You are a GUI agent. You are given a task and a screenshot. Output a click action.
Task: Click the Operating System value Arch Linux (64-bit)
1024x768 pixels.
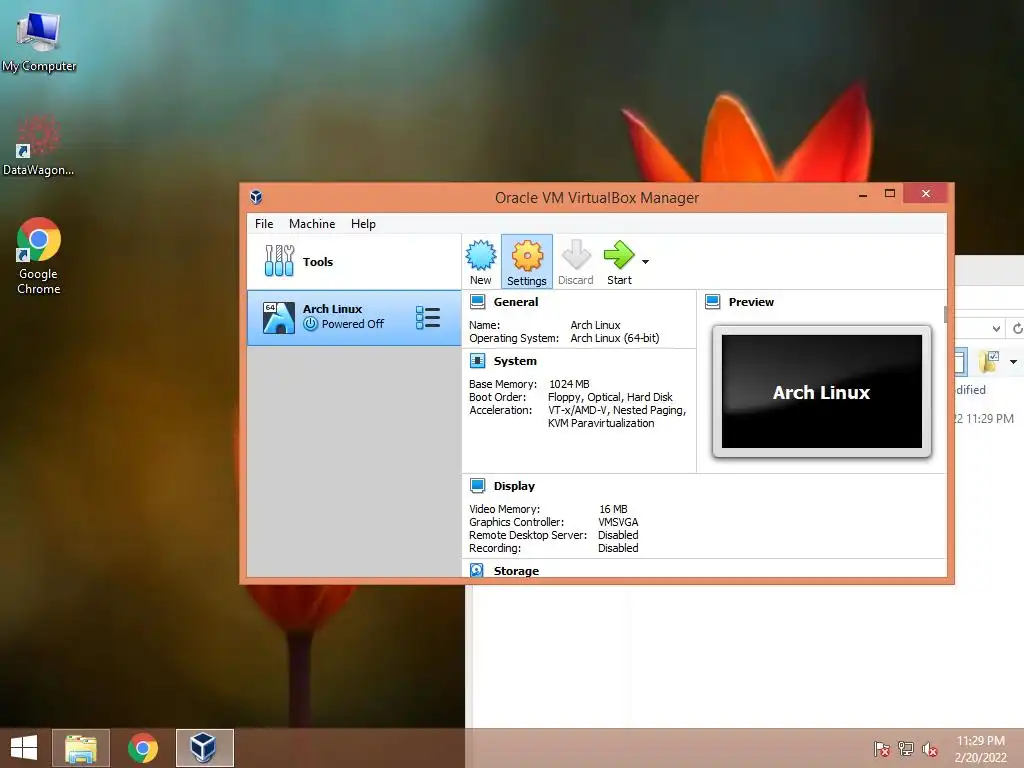615,338
